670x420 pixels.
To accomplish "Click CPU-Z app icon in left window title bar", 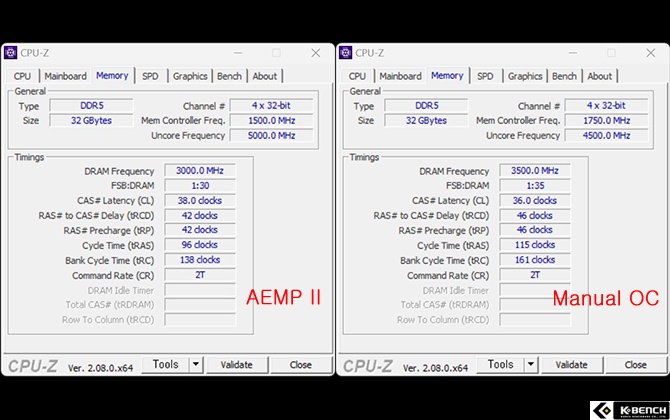I will coord(10,53).
